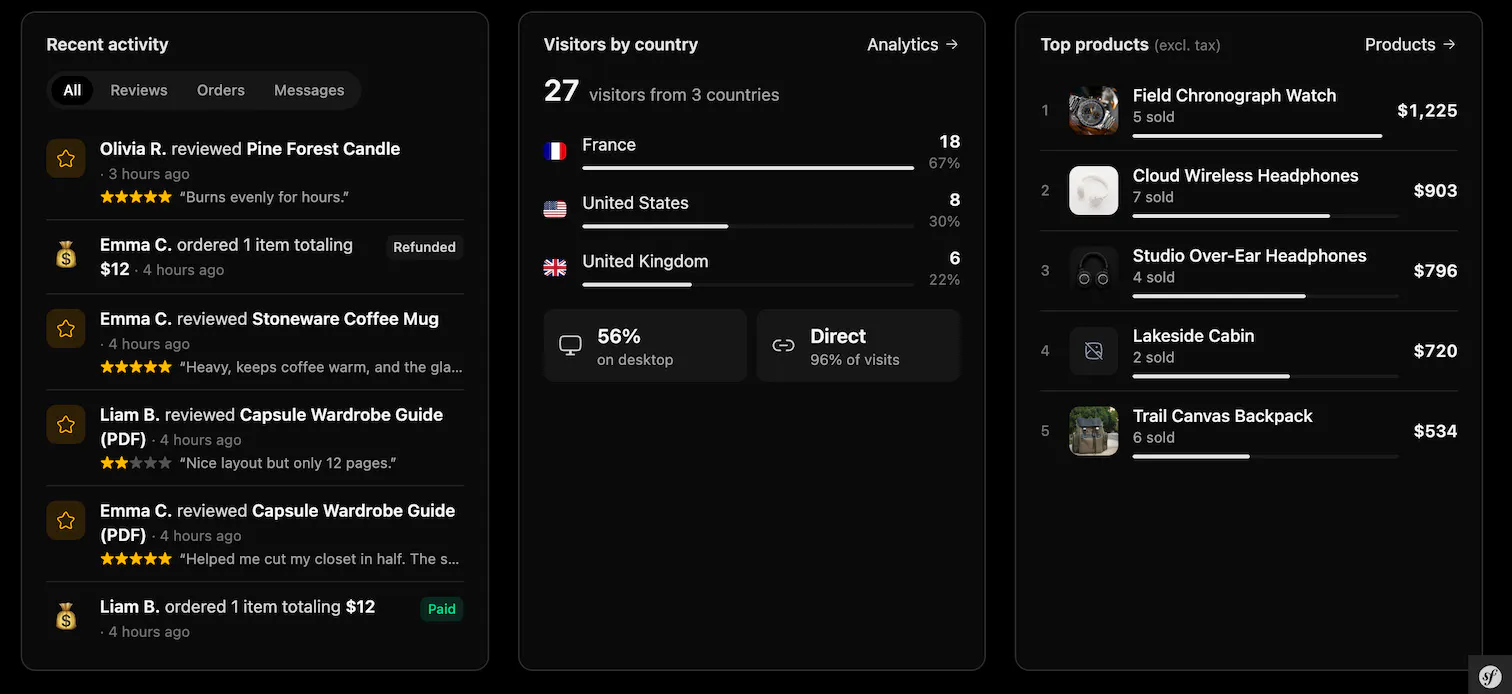Click the money bag icon for Emma C. order

[x=66, y=255]
